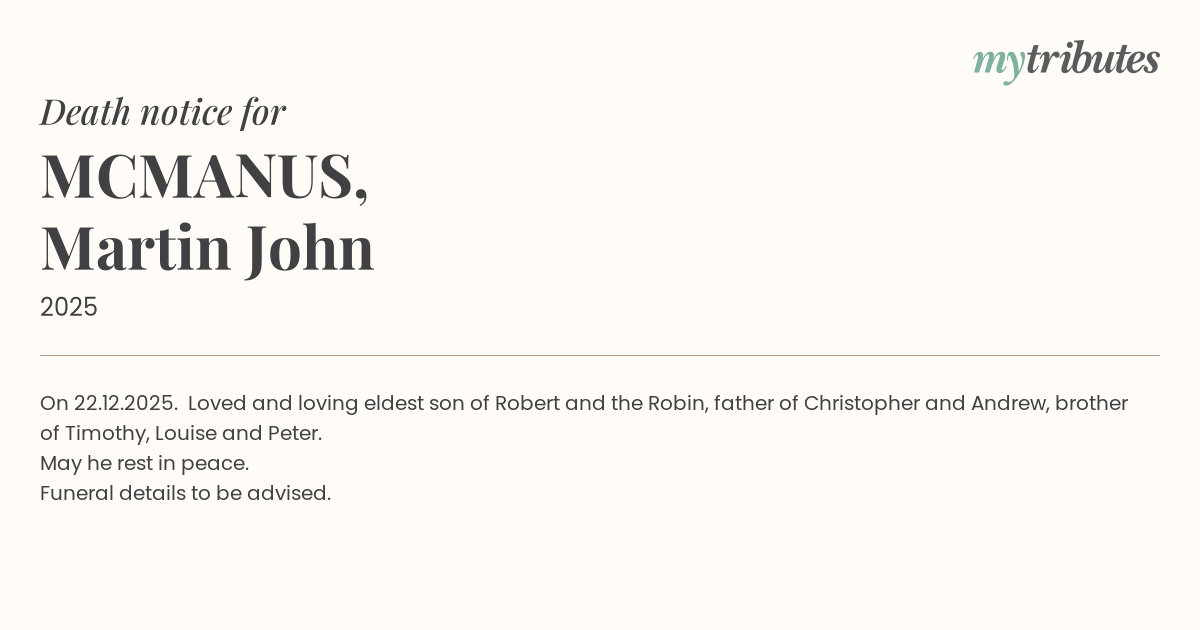Image resolution: width=1200 pixels, height=630 pixels.
Task: Click the horizontal divider line
Action: tap(600, 355)
